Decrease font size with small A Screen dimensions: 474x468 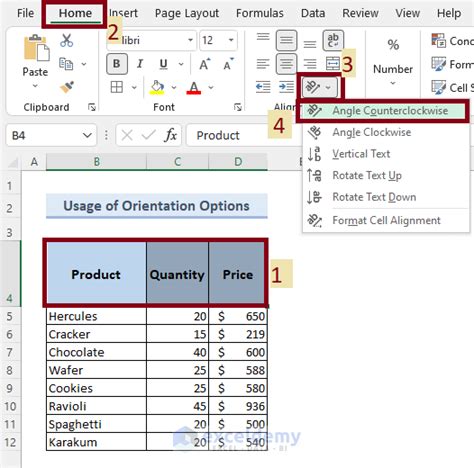point(228,64)
